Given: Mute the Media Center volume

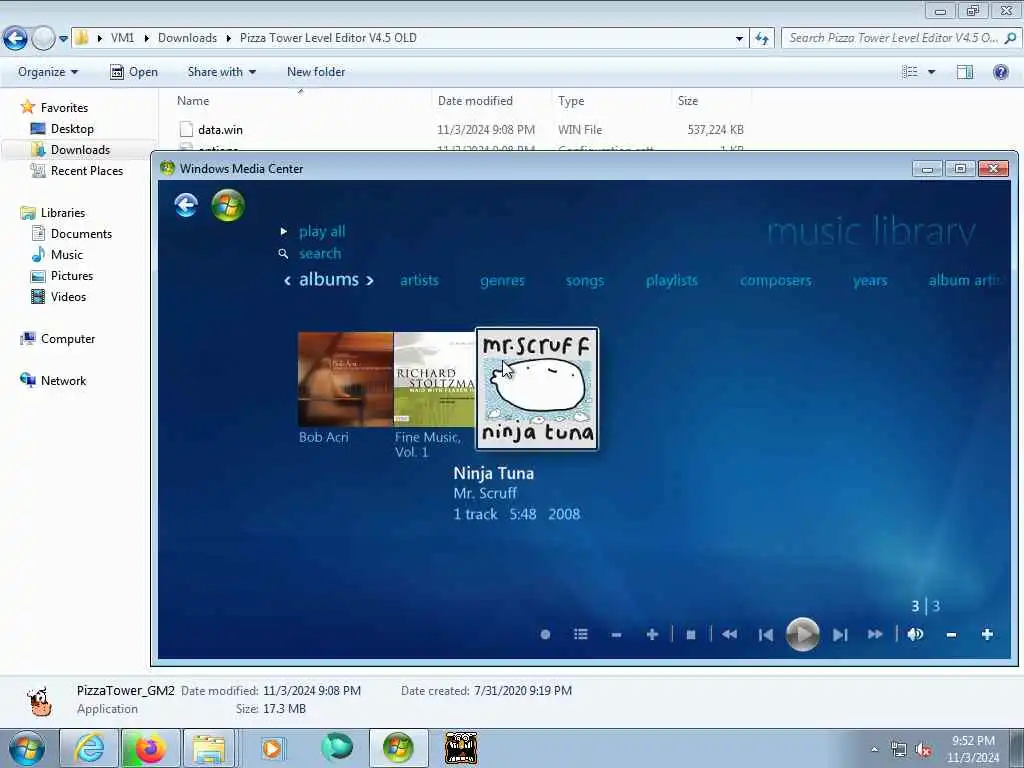Looking at the screenshot, I should pyautogui.click(x=915, y=634).
